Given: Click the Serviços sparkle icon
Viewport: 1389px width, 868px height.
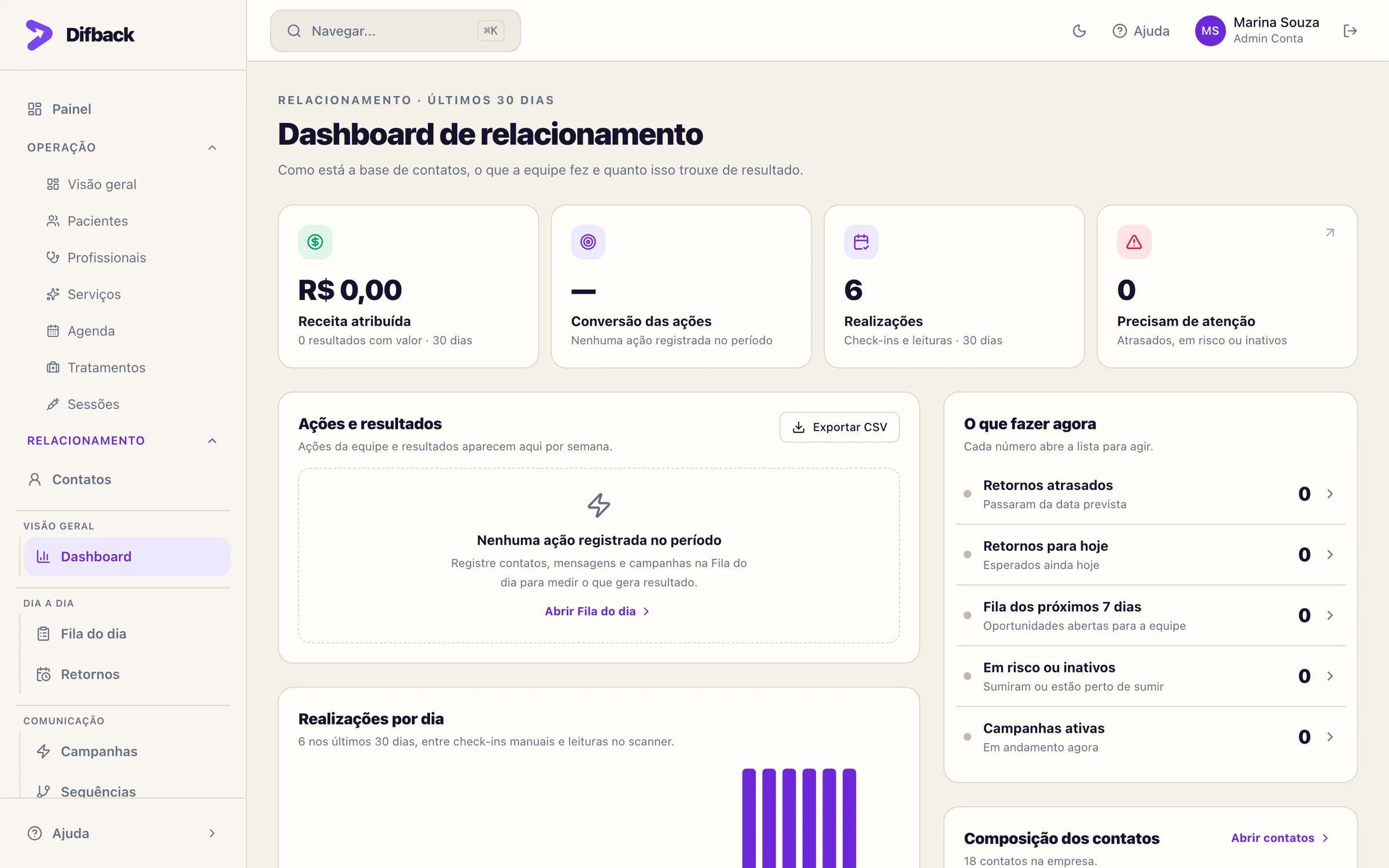Looking at the screenshot, I should tap(53, 294).
